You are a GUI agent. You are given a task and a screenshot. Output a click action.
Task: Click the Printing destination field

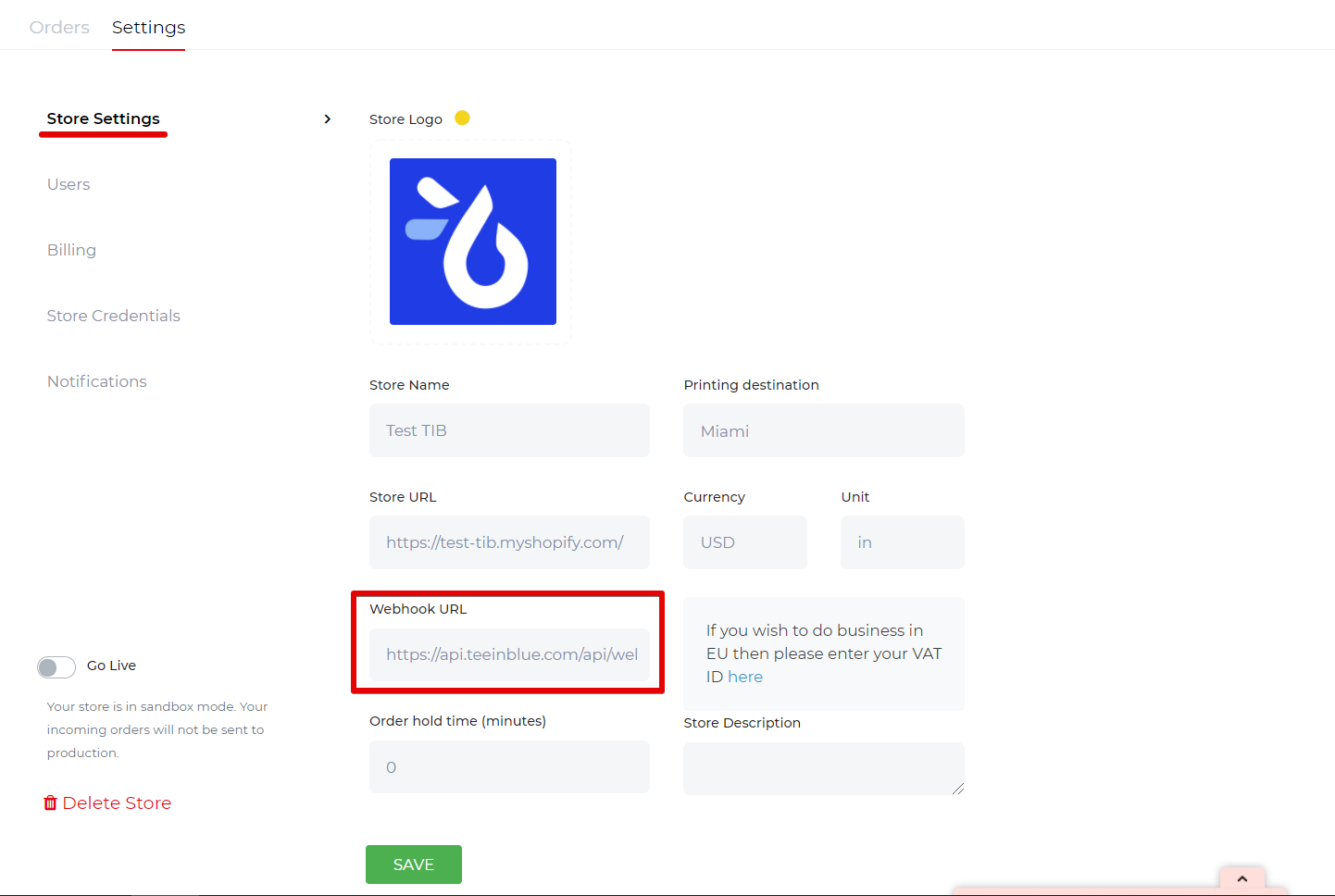[x=824, y=430]
